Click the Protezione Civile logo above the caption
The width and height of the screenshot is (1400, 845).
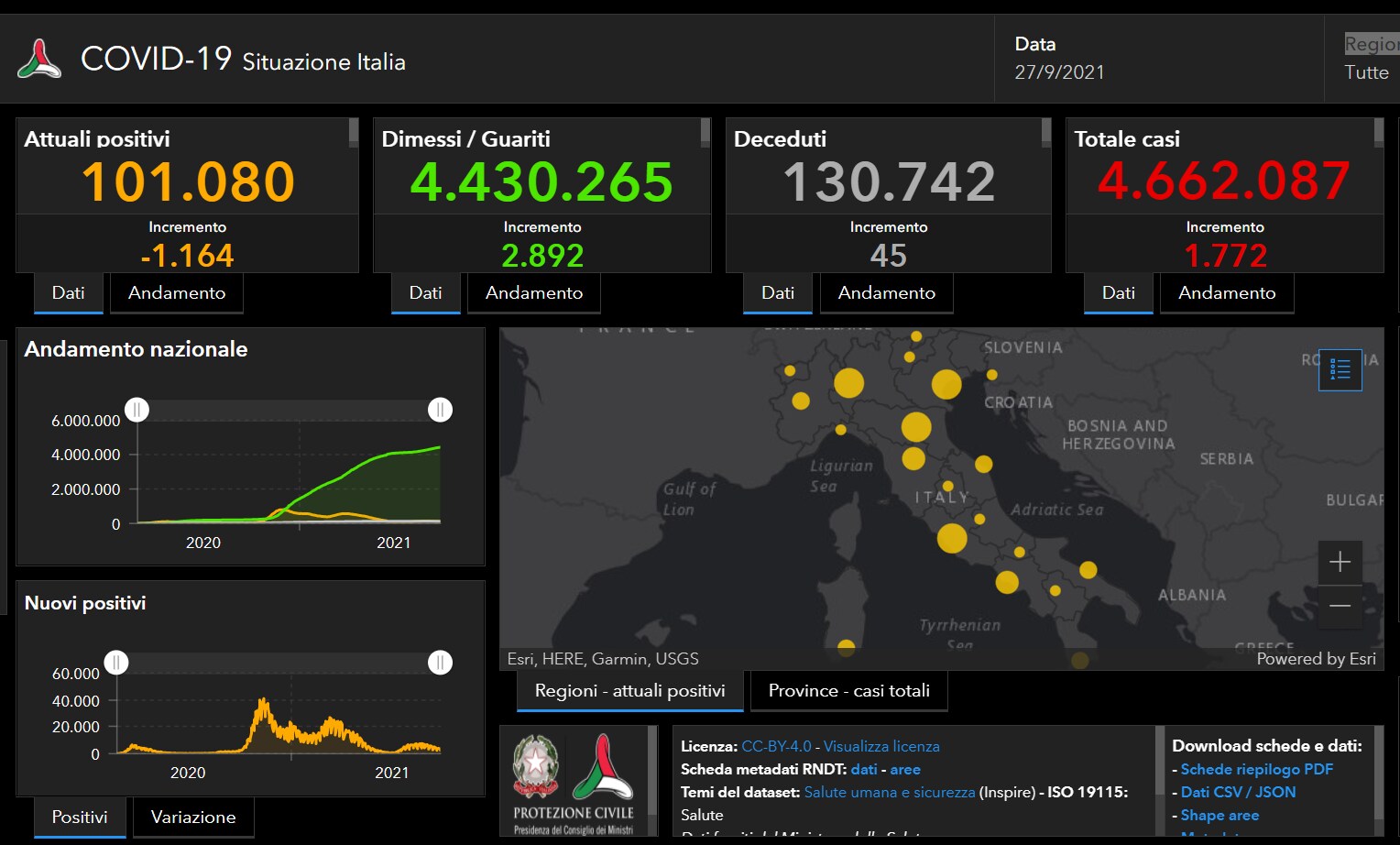[603, 767]
